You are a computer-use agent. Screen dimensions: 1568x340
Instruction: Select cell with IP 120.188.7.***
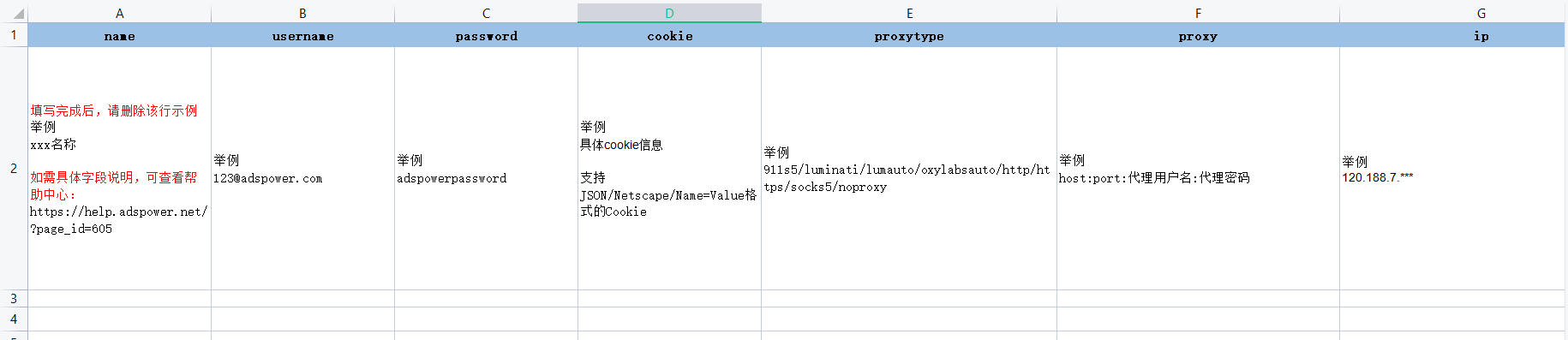tap(1452, 169)
